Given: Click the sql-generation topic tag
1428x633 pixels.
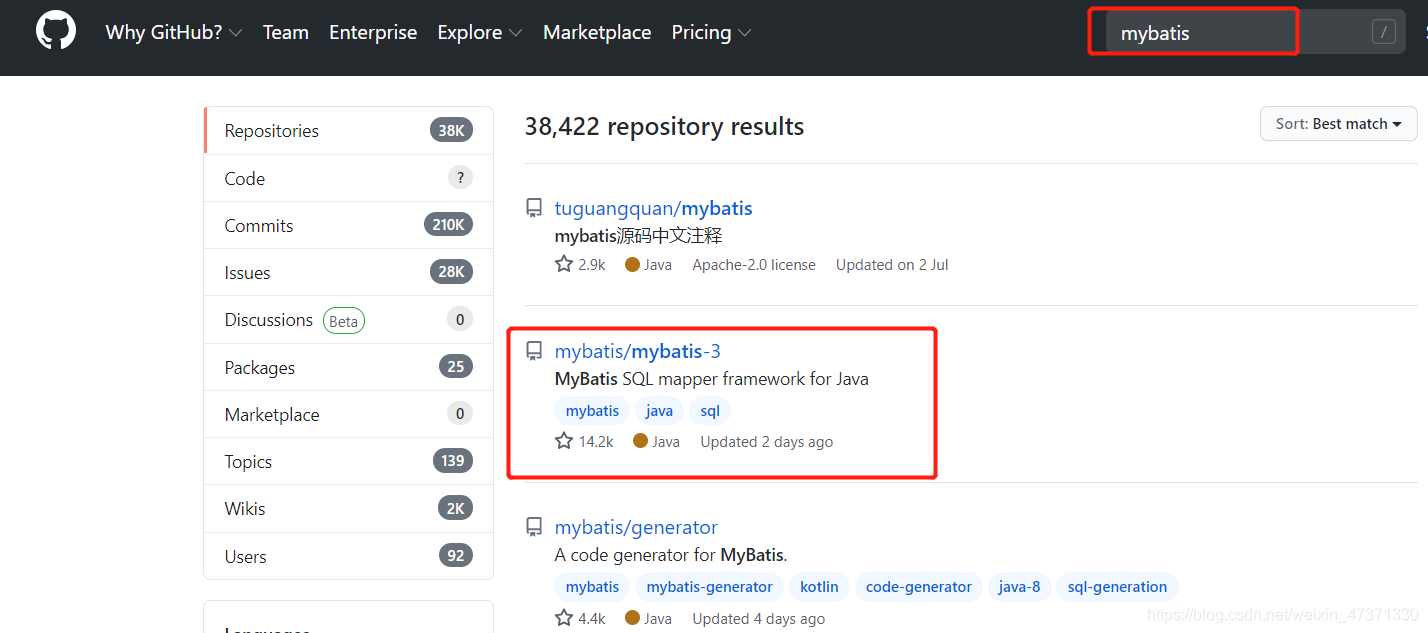Looking at the screenshot, I should [1117, 587].
